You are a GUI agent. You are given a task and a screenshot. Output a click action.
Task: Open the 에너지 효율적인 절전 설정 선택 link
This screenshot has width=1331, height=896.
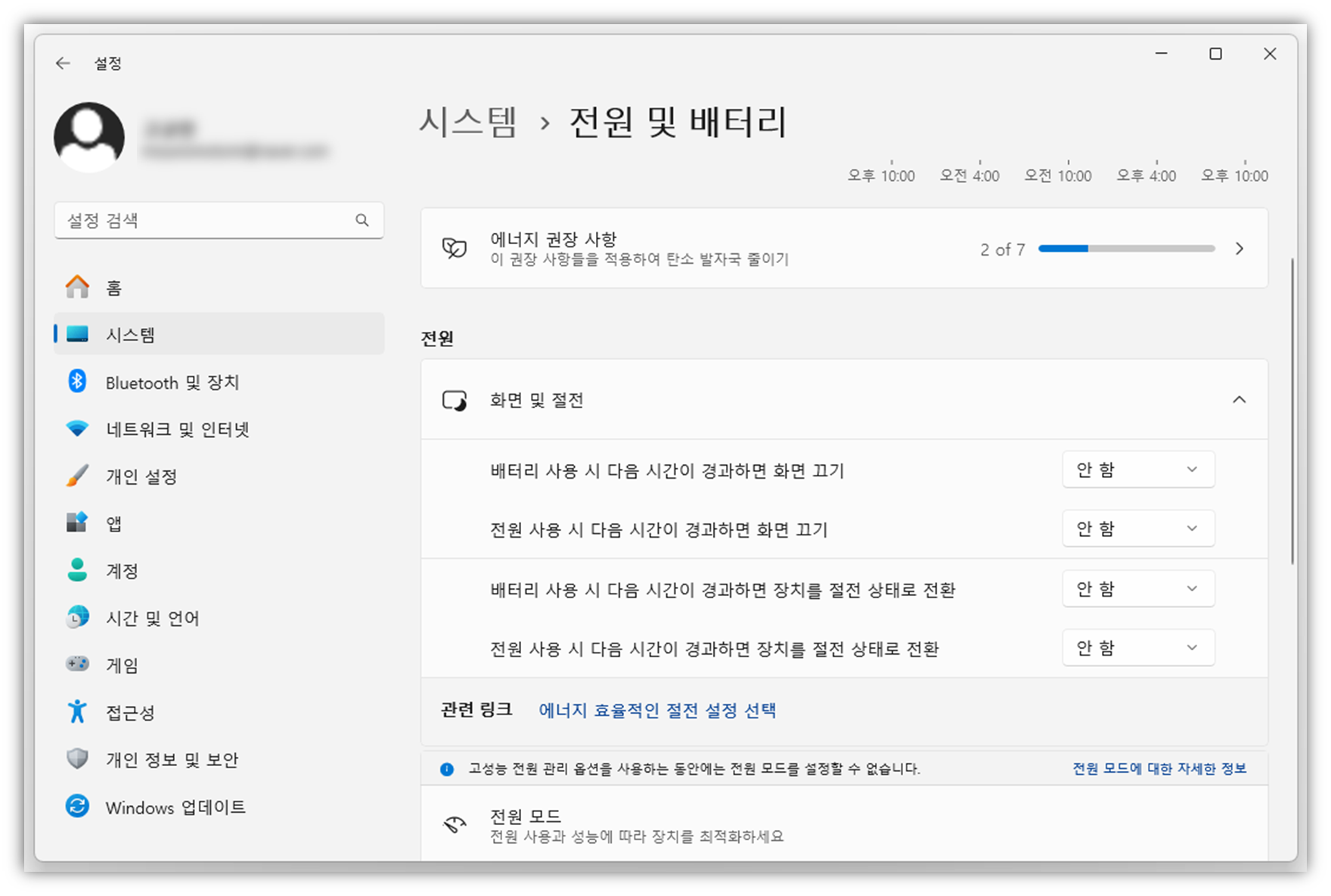[659, 711]
